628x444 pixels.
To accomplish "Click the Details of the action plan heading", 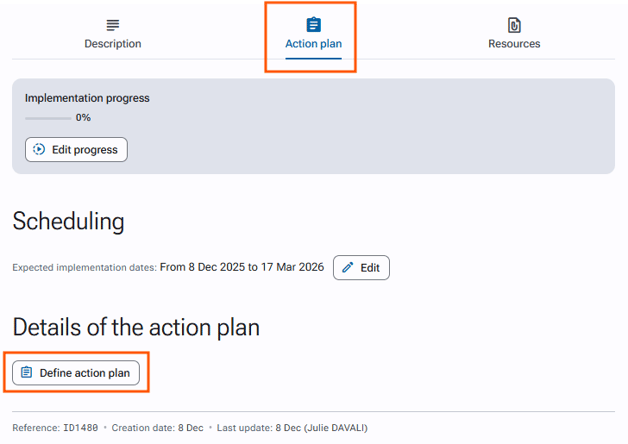I will click(x=136, y=327).
